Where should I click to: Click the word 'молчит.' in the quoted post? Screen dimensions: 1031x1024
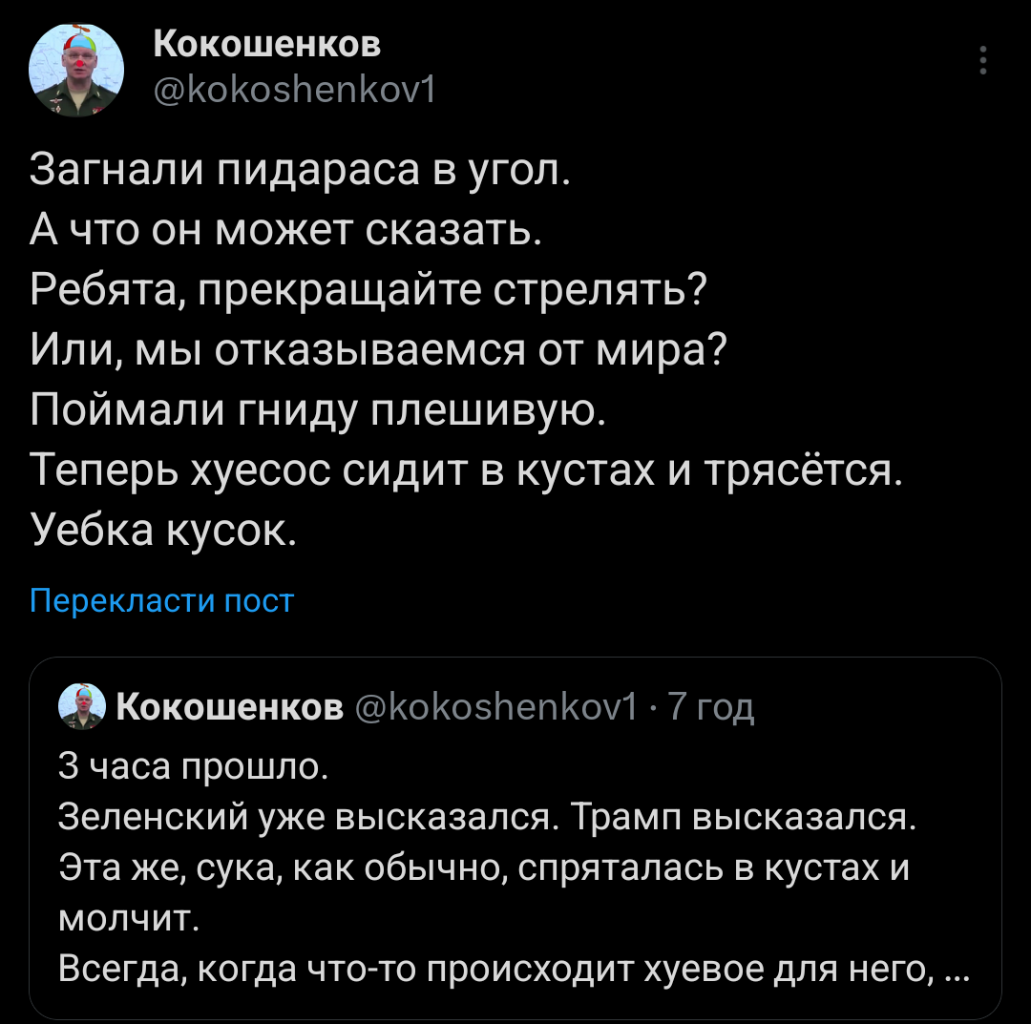130,917
